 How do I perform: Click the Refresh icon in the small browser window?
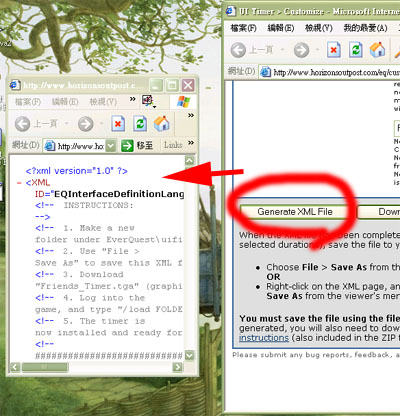[140, 124]
